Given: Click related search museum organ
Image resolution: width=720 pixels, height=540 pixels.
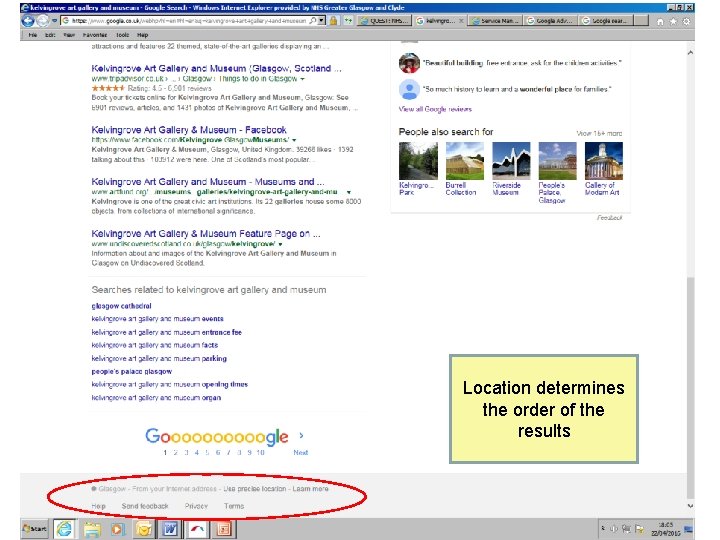Looking at the screenshot, I should coord(156,398).
